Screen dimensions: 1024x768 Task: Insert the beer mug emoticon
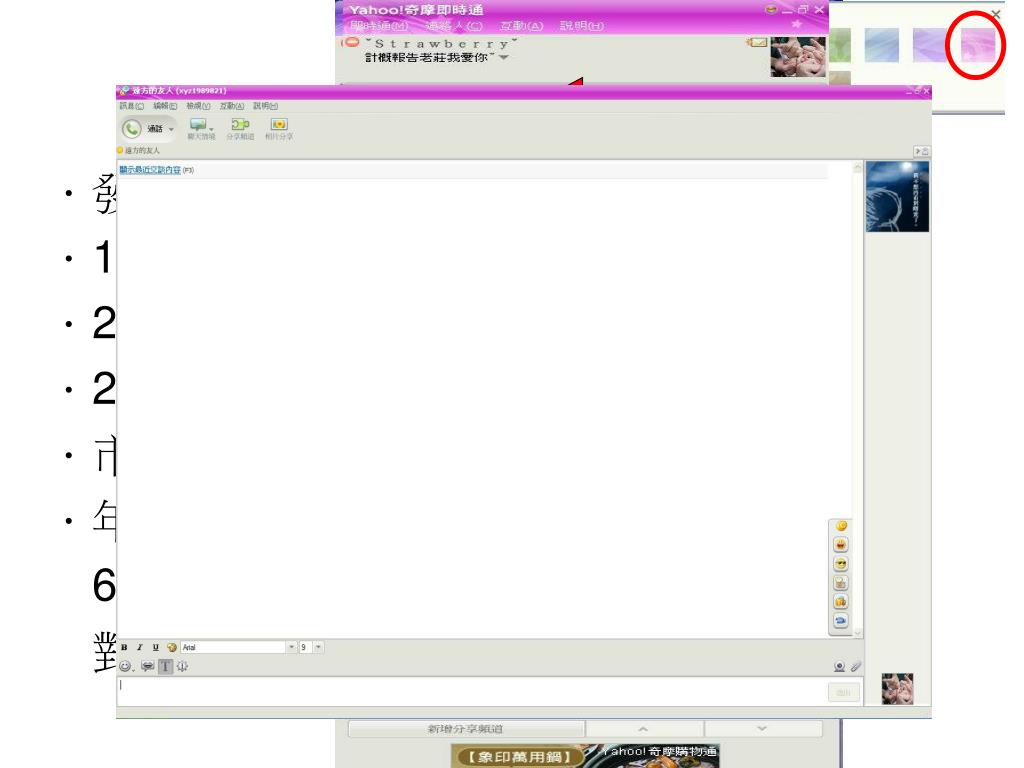click(x=841, y=601)
